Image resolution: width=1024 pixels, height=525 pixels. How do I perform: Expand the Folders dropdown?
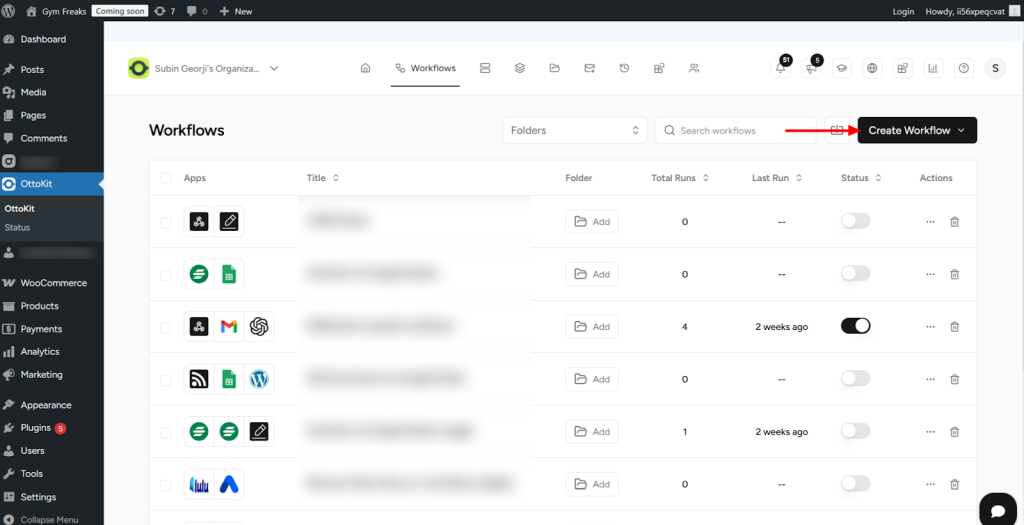(x=575, y=130)
